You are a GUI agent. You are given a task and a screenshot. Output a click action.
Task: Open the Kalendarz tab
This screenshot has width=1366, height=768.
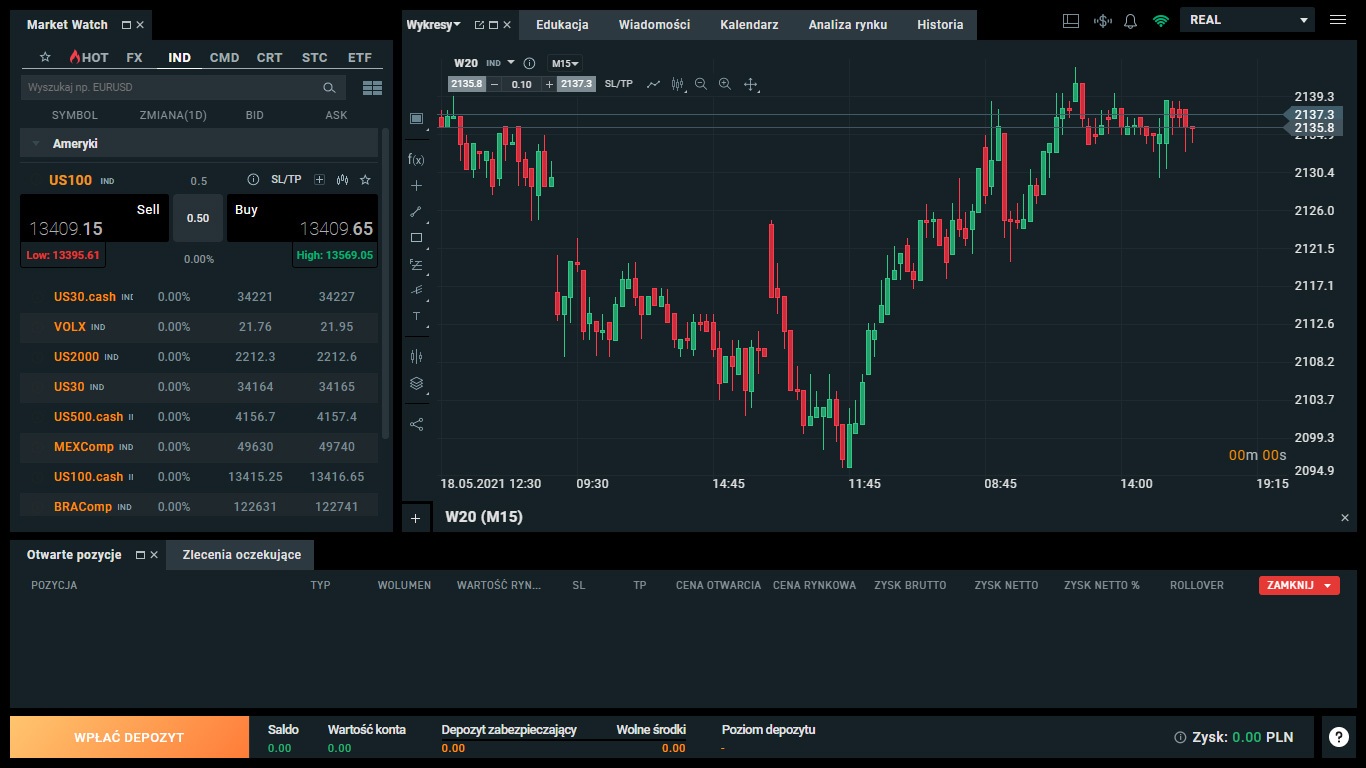pos(749,24)
